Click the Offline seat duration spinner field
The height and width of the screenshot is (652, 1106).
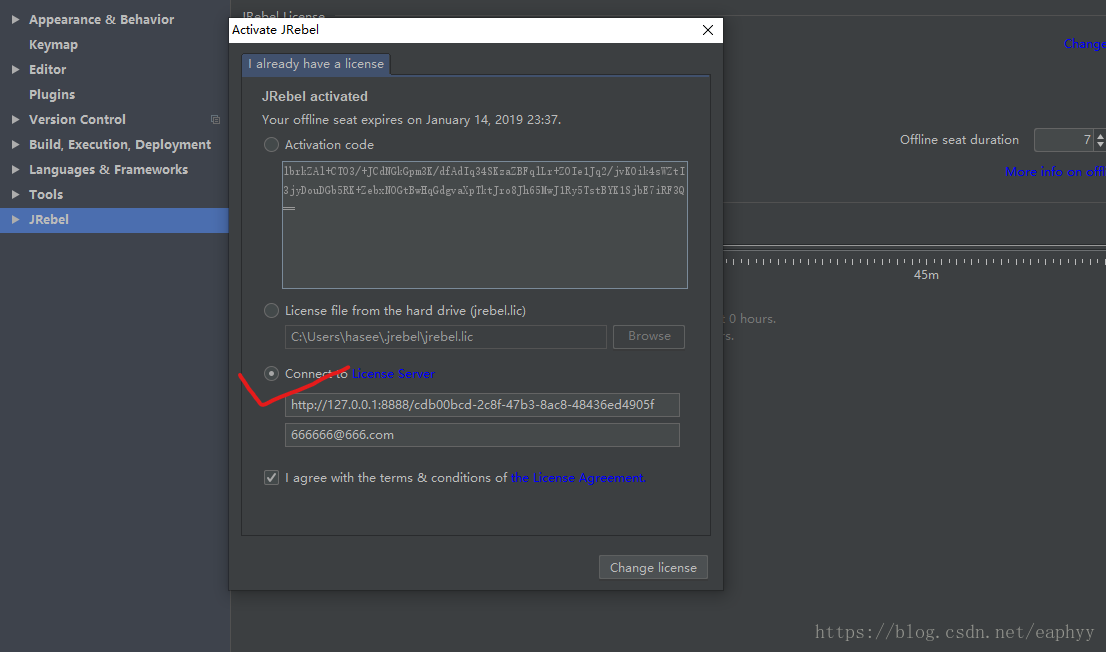[1064, 140]
